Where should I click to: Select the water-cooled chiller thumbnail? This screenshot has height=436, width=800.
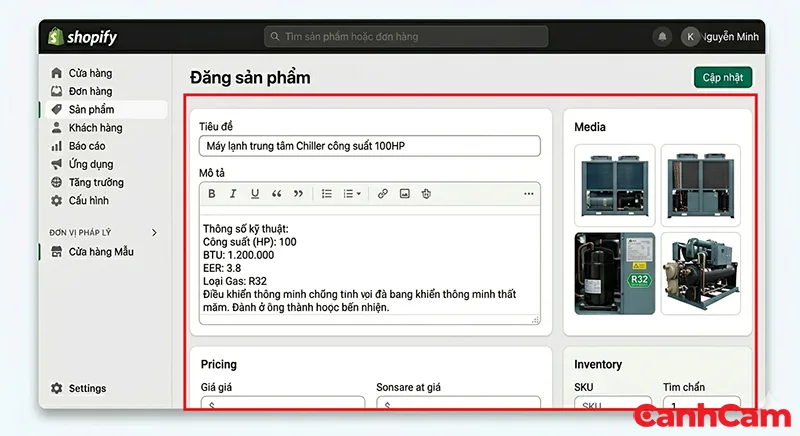click(x=701, y=273)
